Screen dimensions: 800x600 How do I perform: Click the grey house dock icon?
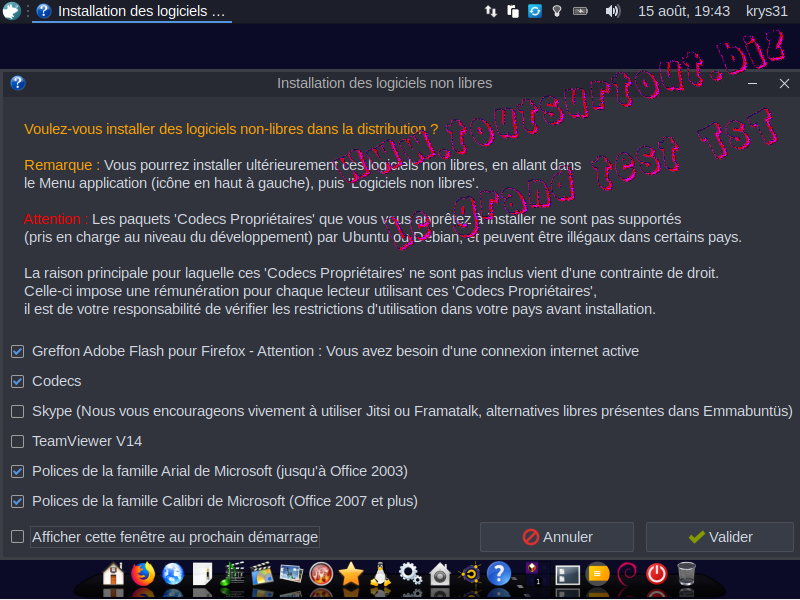440,574
